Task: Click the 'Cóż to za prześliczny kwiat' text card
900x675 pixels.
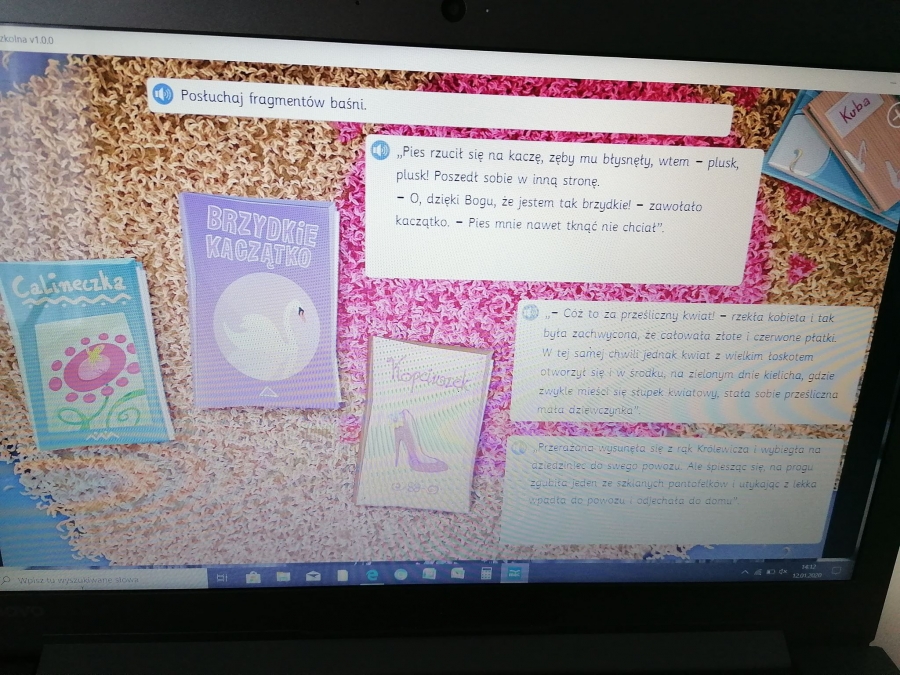Action: pos(690,363)
